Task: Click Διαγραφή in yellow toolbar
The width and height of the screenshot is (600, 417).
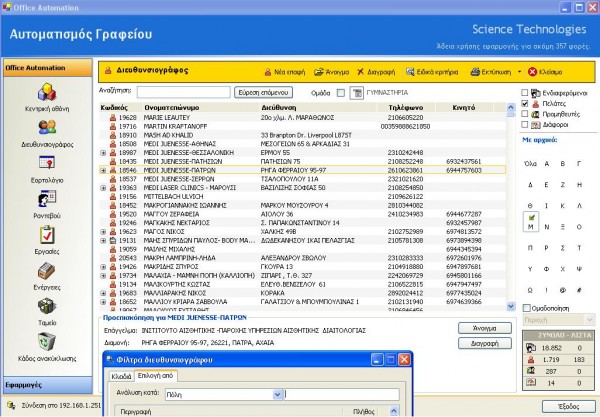Action: click(376, 72)
